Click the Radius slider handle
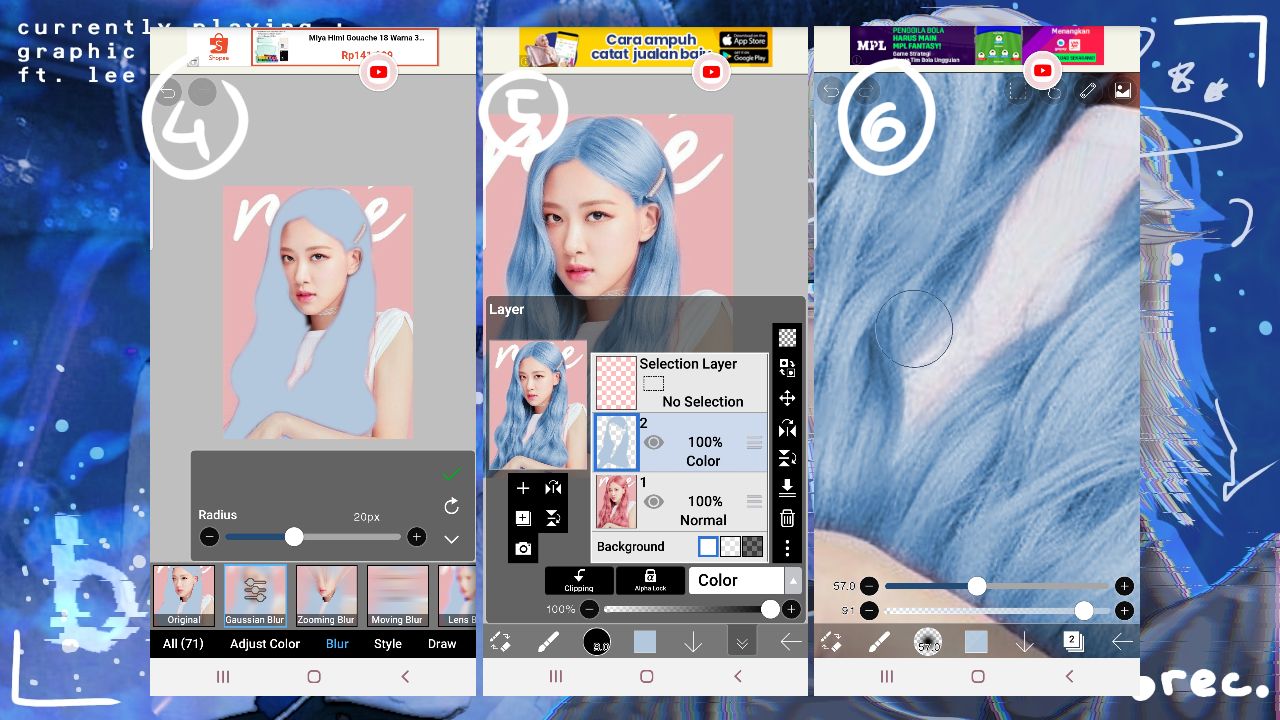This screenshot has width=1280, height=720. coord(294,537)
